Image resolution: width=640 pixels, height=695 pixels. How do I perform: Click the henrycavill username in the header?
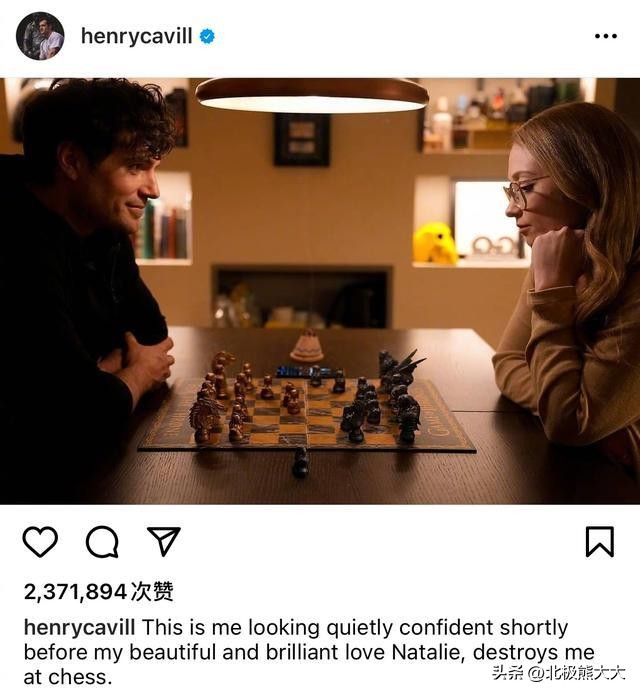[x=135, y=36]
